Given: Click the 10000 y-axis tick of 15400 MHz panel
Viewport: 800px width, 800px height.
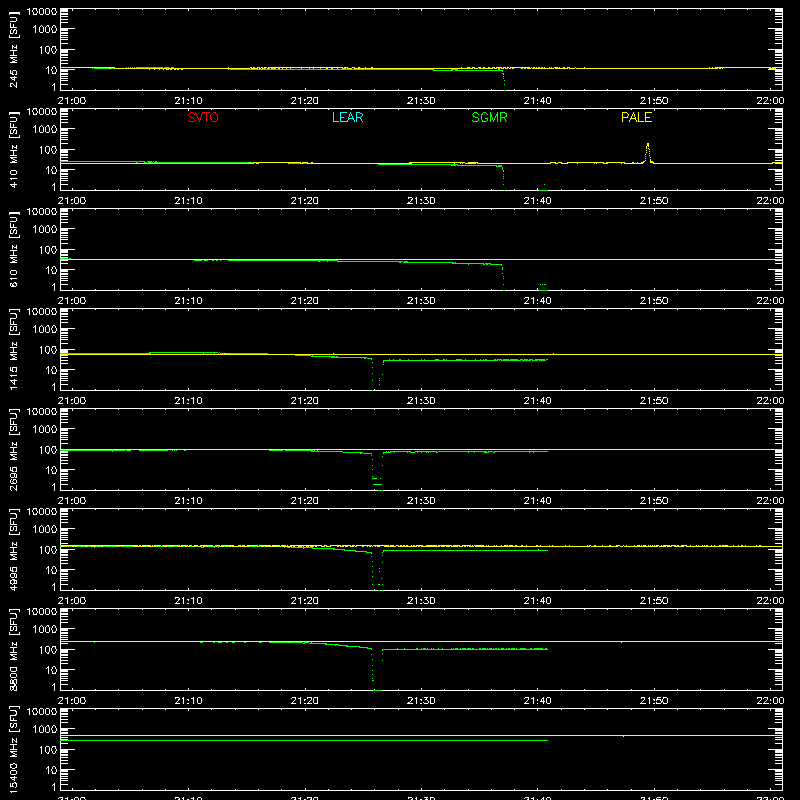Looking at the screenshot, I should tap(42, 712).
